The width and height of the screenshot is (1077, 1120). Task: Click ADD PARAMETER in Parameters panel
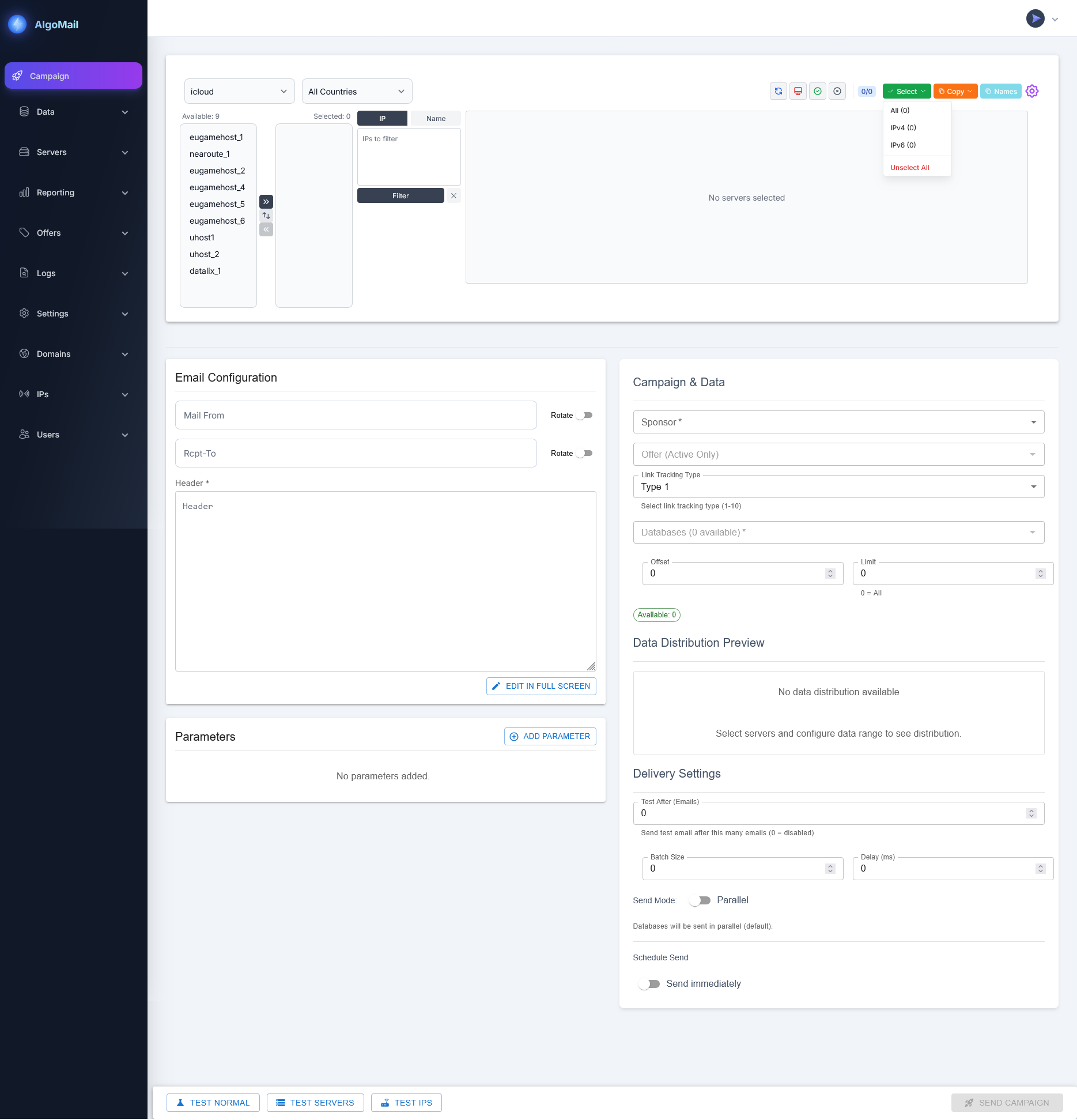click(550, 736)
